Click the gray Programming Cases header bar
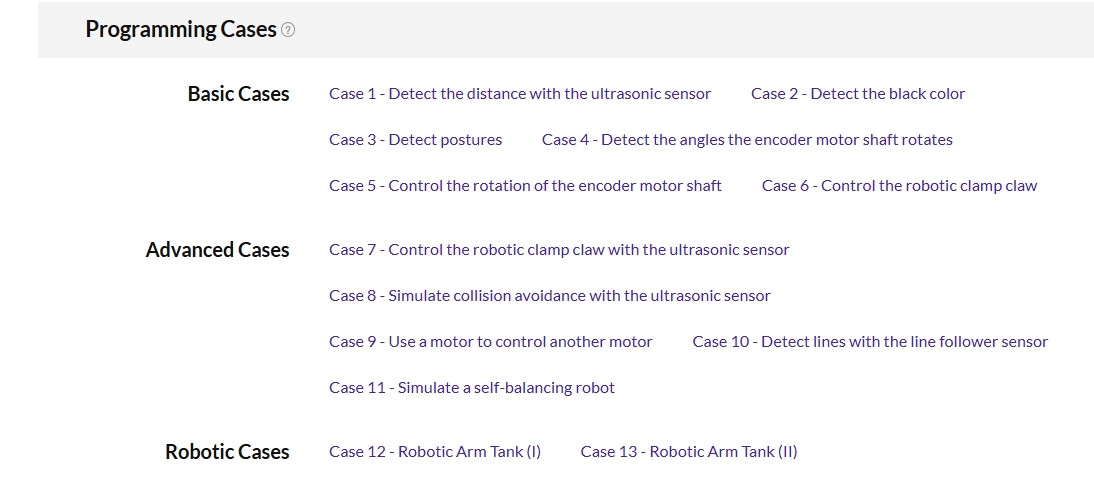 pyautogui.click(x=566, y=30)
